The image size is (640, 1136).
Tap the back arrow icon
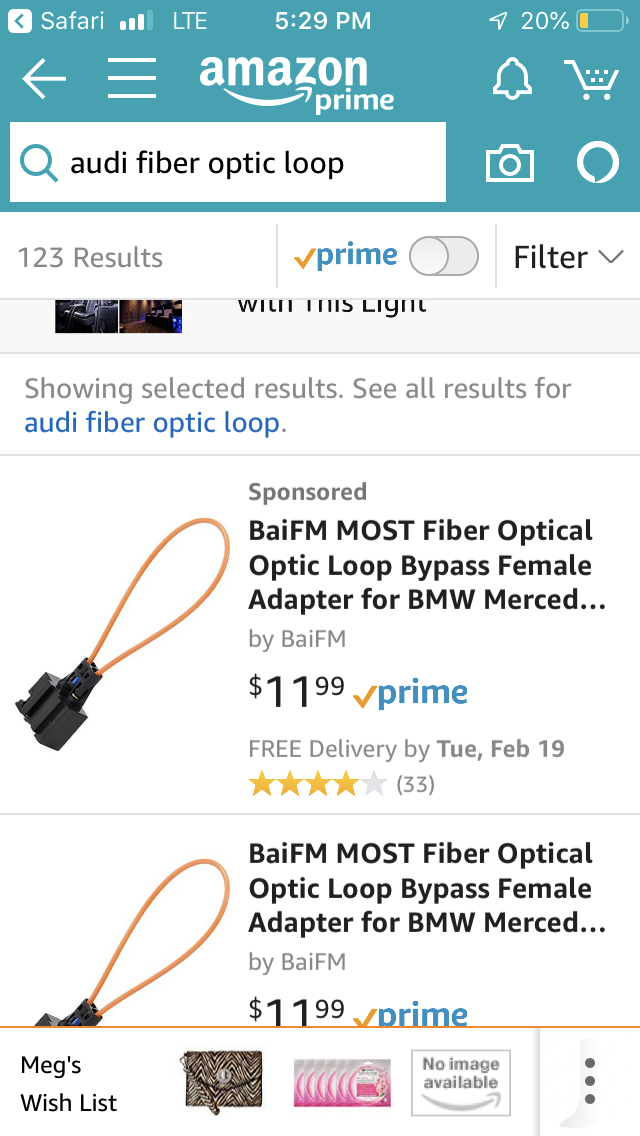point(43,78)
